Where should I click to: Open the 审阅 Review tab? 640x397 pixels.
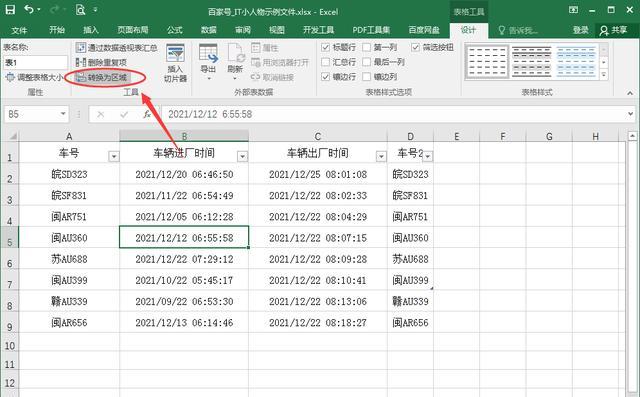click(243, 30)
